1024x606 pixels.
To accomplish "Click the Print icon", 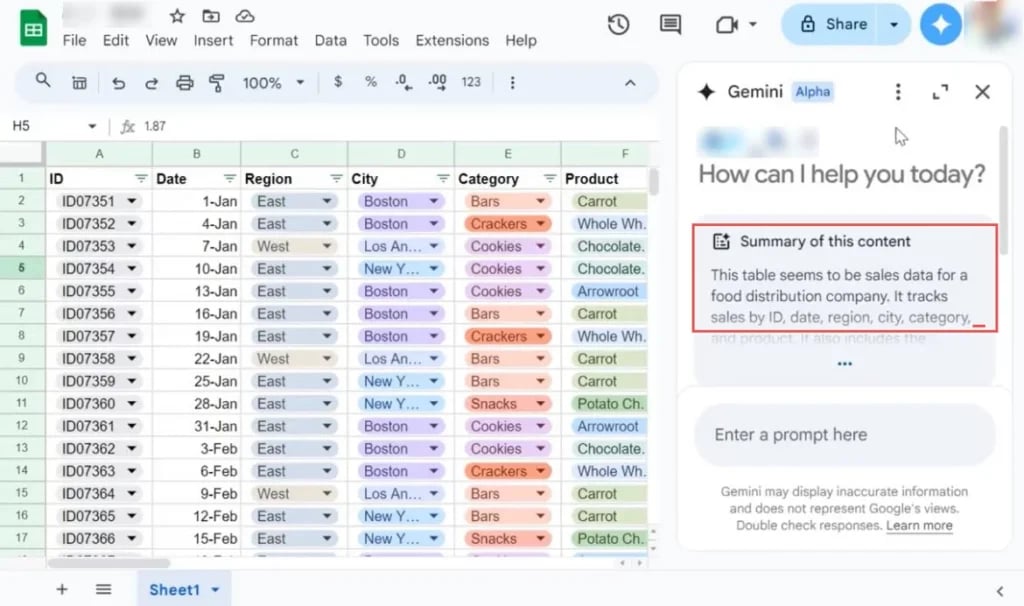I will (x=184, y=83).
